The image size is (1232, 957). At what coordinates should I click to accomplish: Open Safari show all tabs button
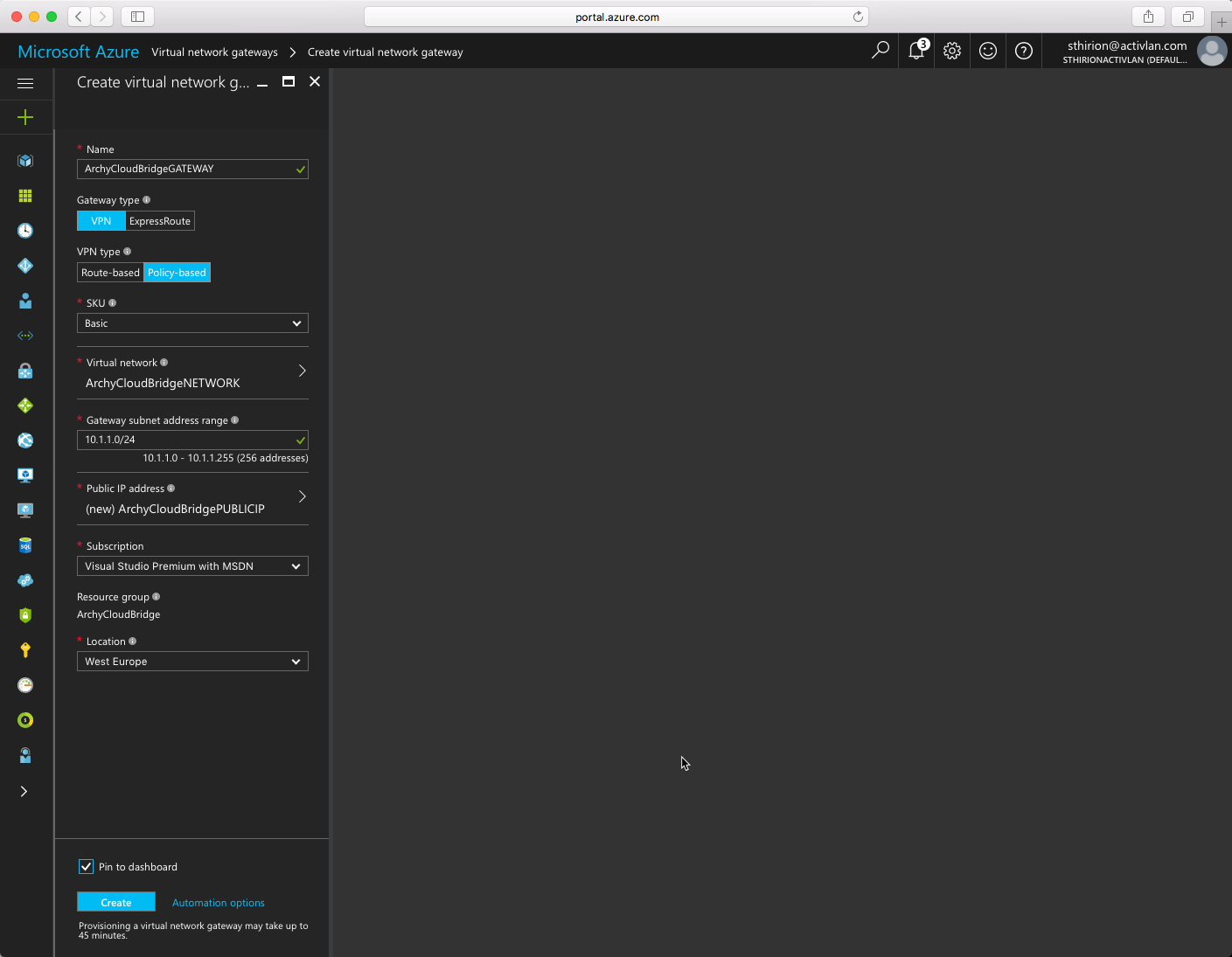[x=1187, y=16]
